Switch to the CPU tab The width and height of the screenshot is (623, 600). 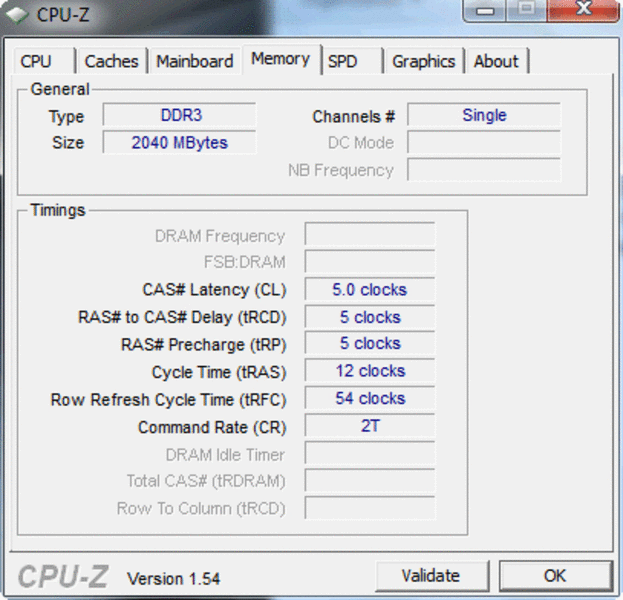pos(44,61)
